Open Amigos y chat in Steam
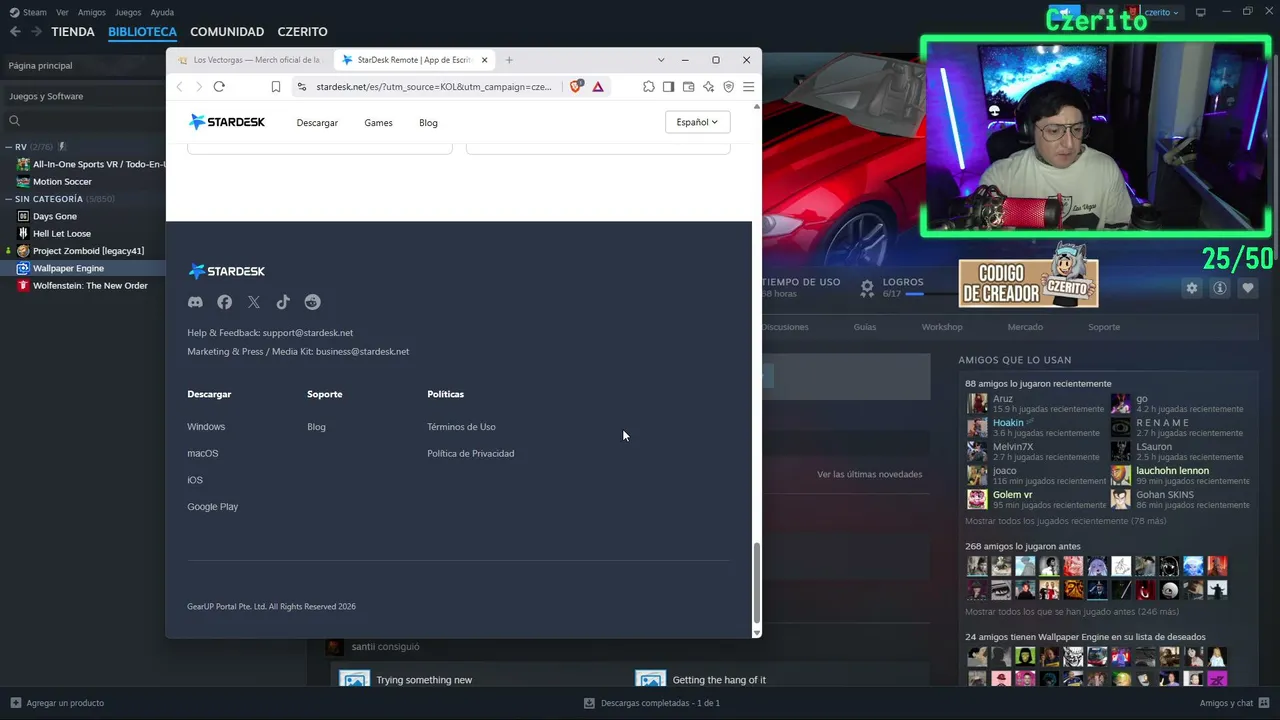The image size is (1280, 720). click(1233, 703)
